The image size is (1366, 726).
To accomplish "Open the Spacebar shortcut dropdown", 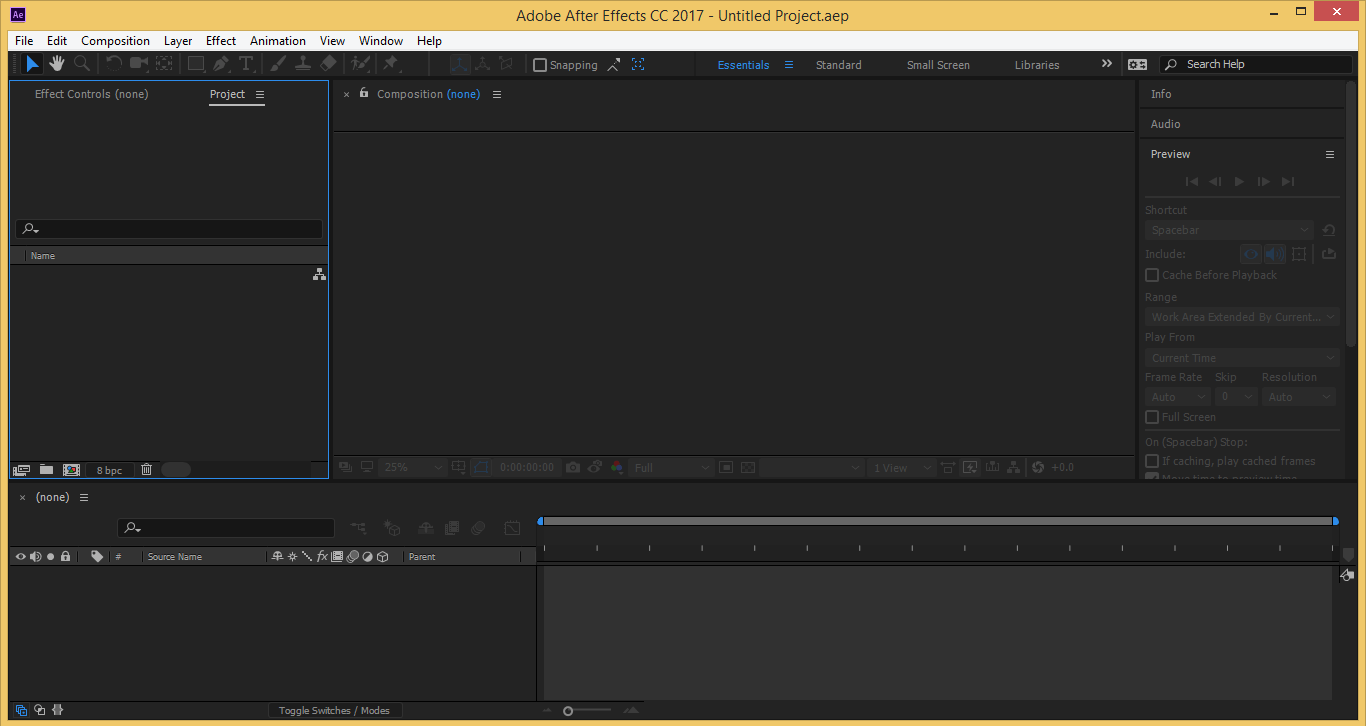I will pos(1228,230).
